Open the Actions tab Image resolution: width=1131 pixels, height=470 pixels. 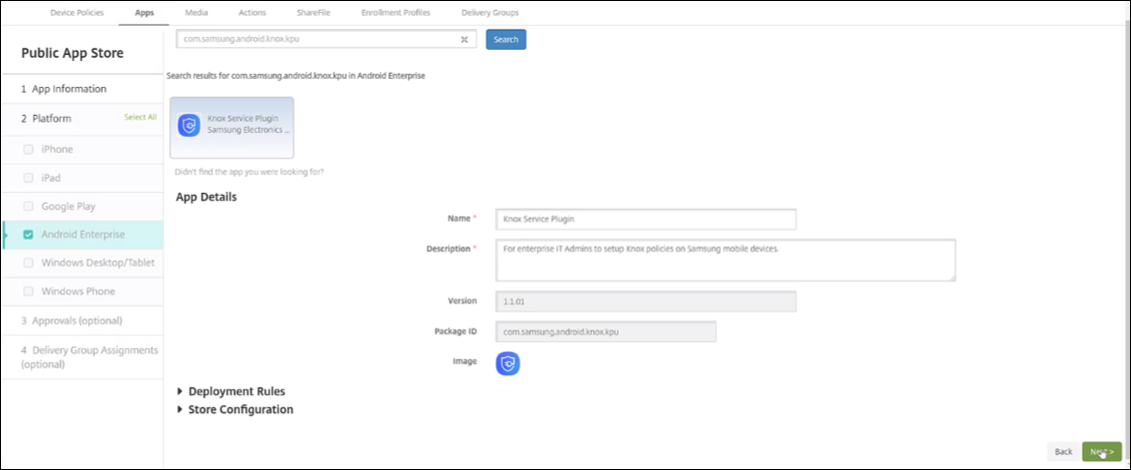(x=252, y=12)
